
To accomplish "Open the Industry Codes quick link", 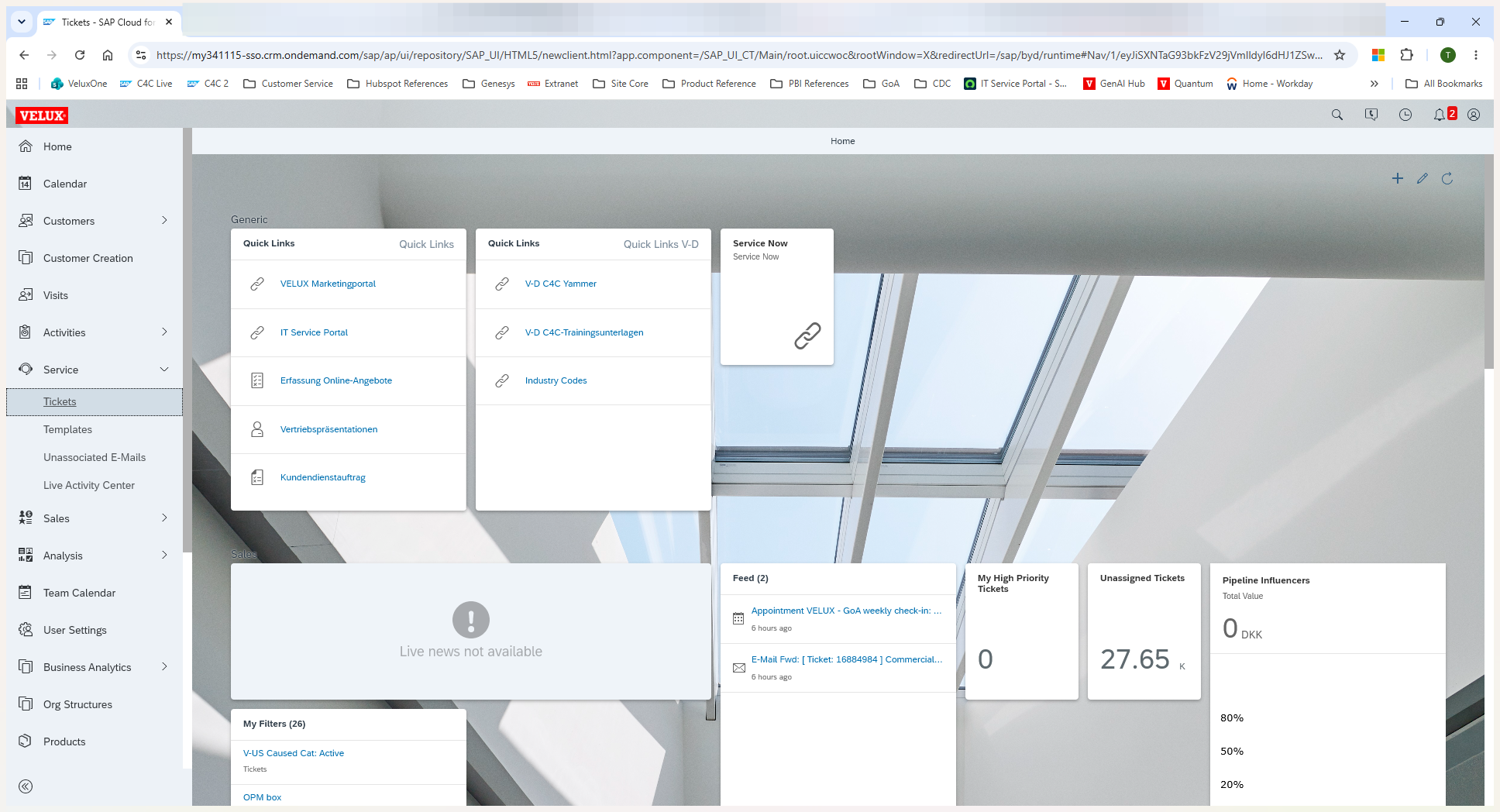I will tap(556, 380).
